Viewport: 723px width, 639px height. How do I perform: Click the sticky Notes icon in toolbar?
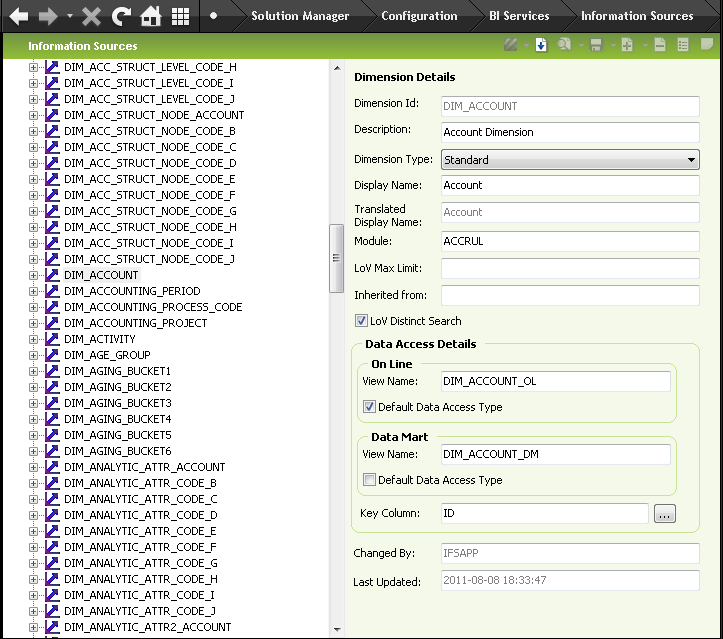click(x=707, y=45)
